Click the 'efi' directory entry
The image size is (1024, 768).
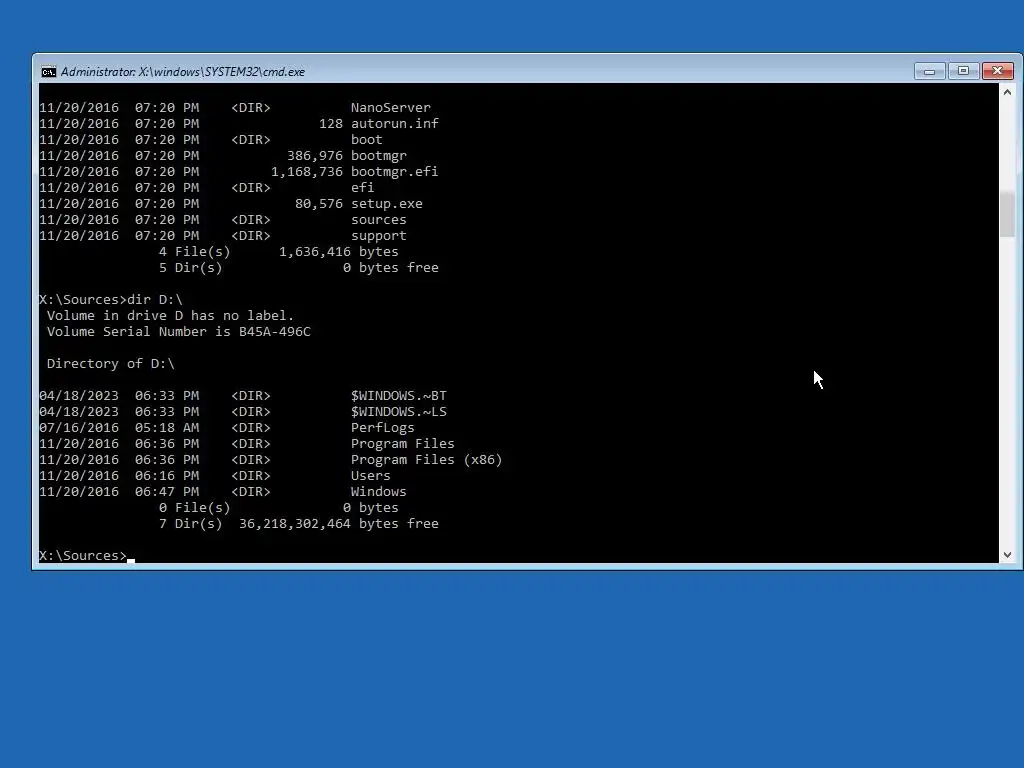362,187
